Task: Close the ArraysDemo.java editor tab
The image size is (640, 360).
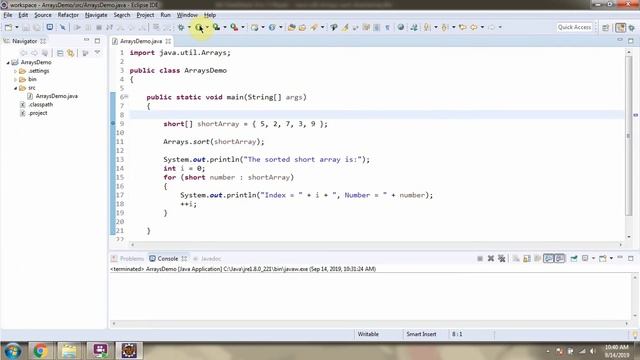Action: click(x=168, y=41)
